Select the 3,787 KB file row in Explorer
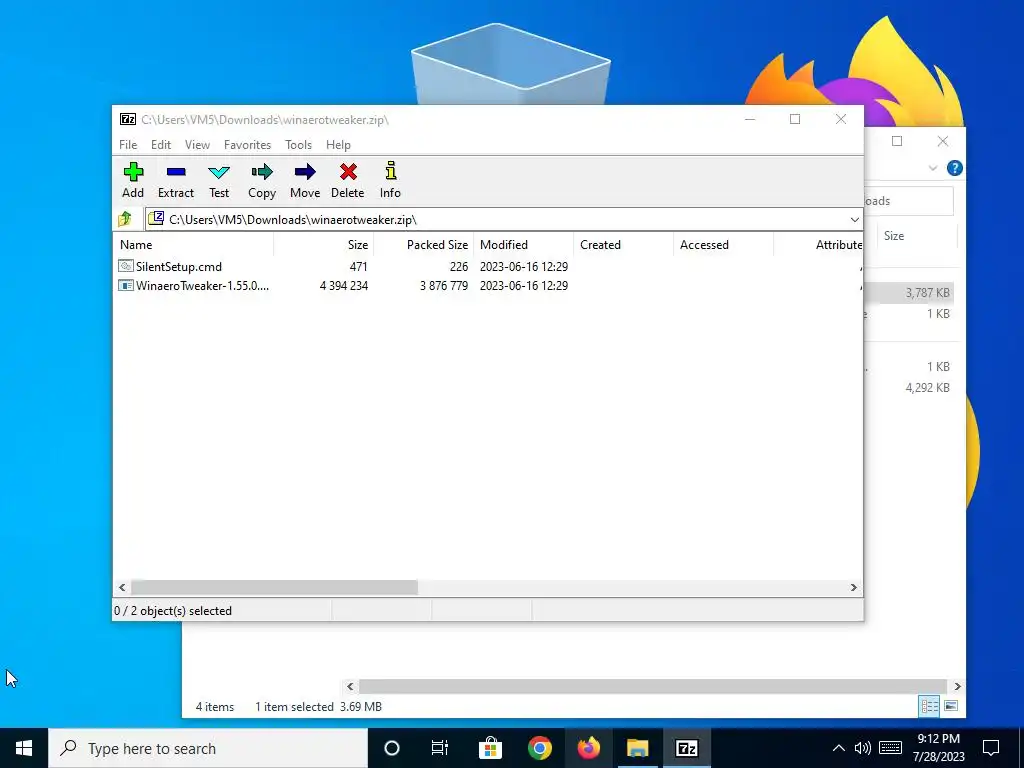 coord(909,293)
